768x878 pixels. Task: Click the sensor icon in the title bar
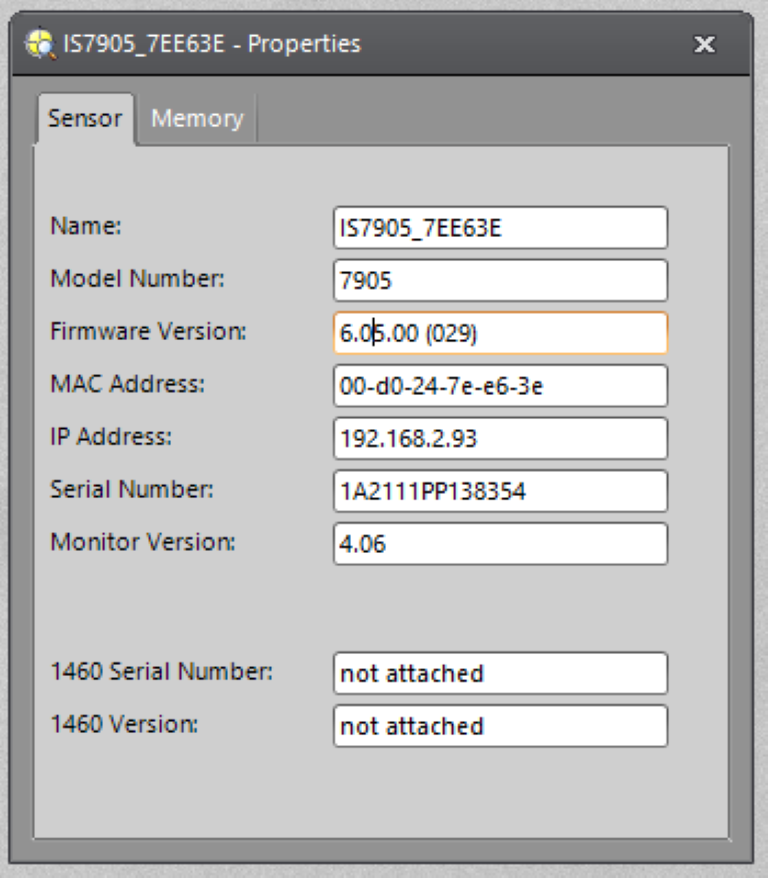point(40,44)
